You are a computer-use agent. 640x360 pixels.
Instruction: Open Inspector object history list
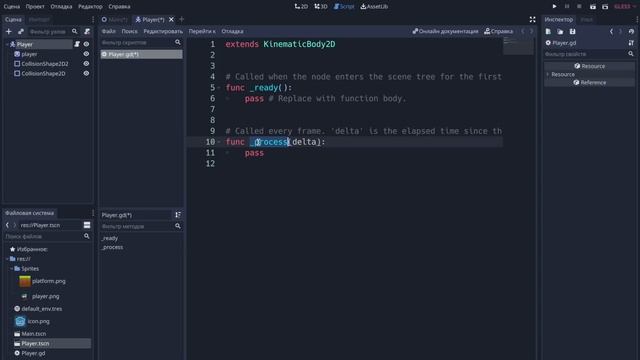(x=631, y=31)
